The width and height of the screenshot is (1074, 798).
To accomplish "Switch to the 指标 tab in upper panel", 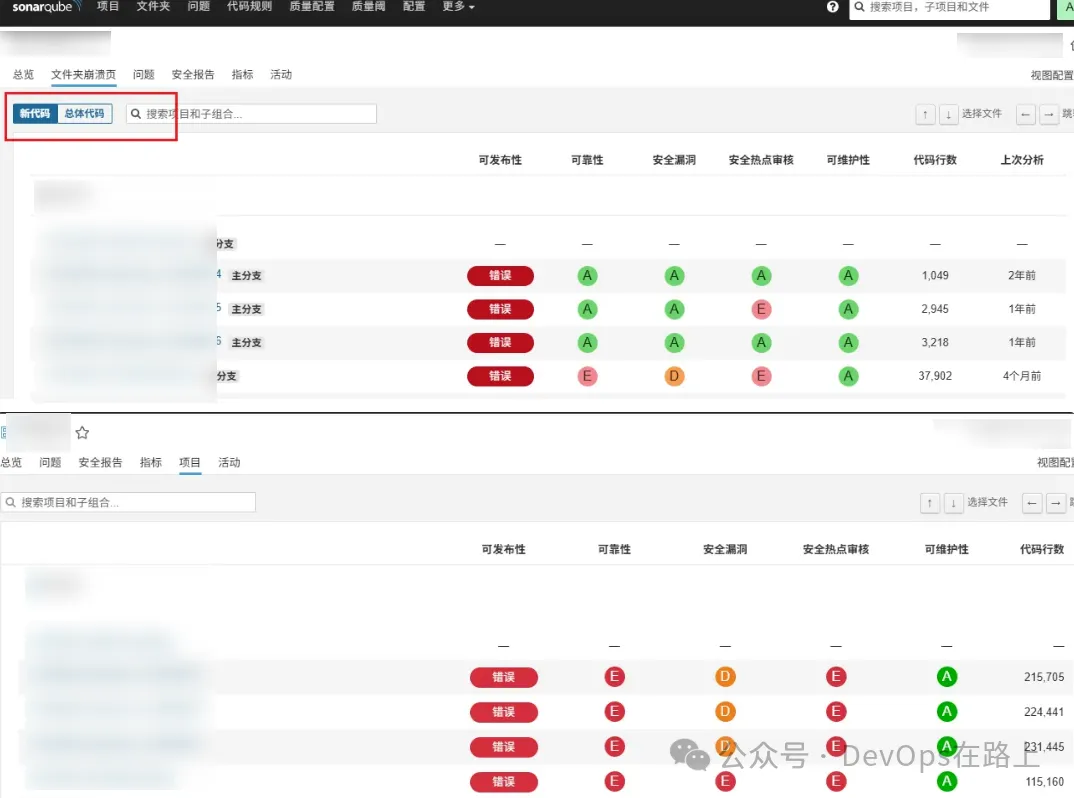I will coord(242,75).
